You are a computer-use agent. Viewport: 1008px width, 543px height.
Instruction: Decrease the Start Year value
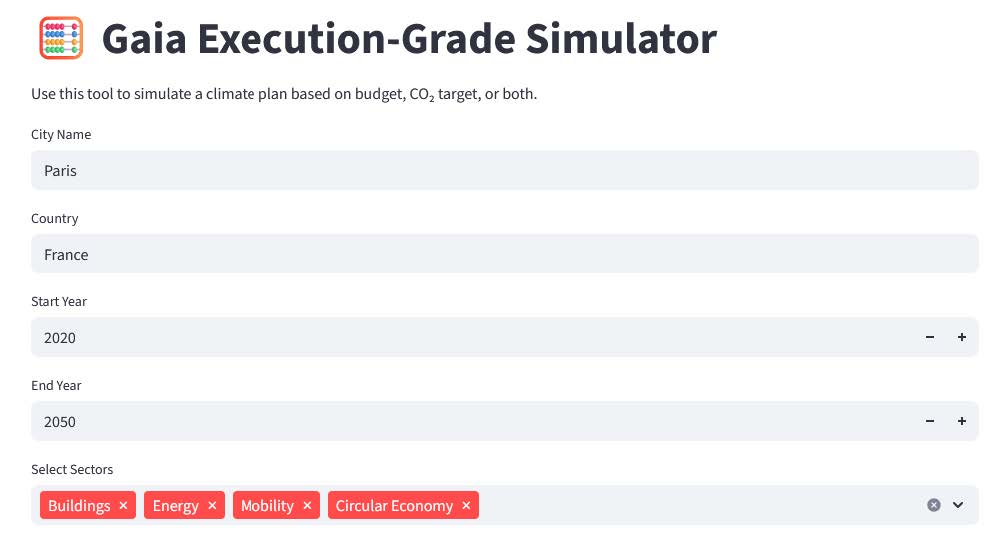tap(930, 338)
